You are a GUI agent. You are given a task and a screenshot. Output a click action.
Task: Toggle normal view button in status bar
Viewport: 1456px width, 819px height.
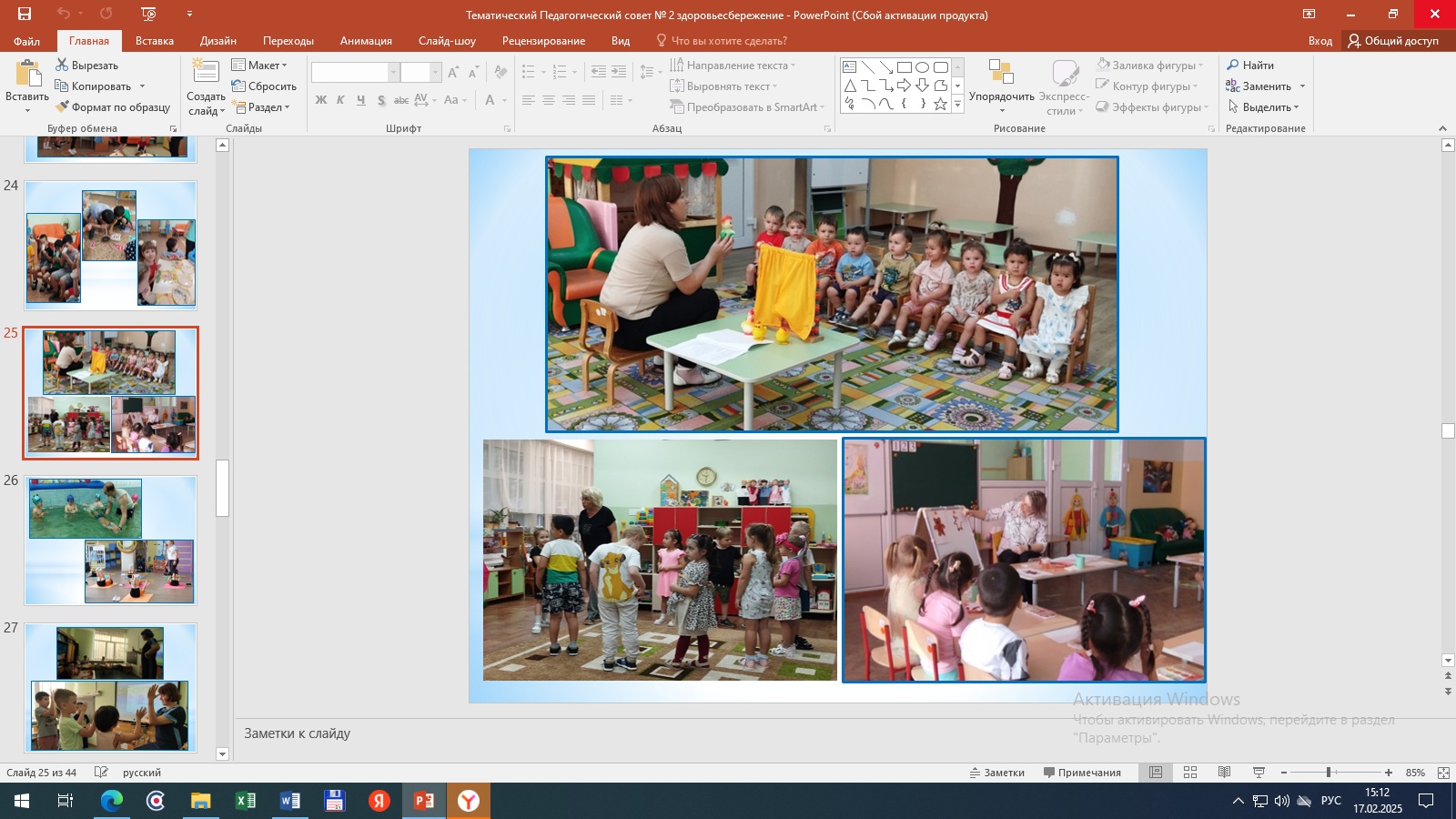[1156, 773]
